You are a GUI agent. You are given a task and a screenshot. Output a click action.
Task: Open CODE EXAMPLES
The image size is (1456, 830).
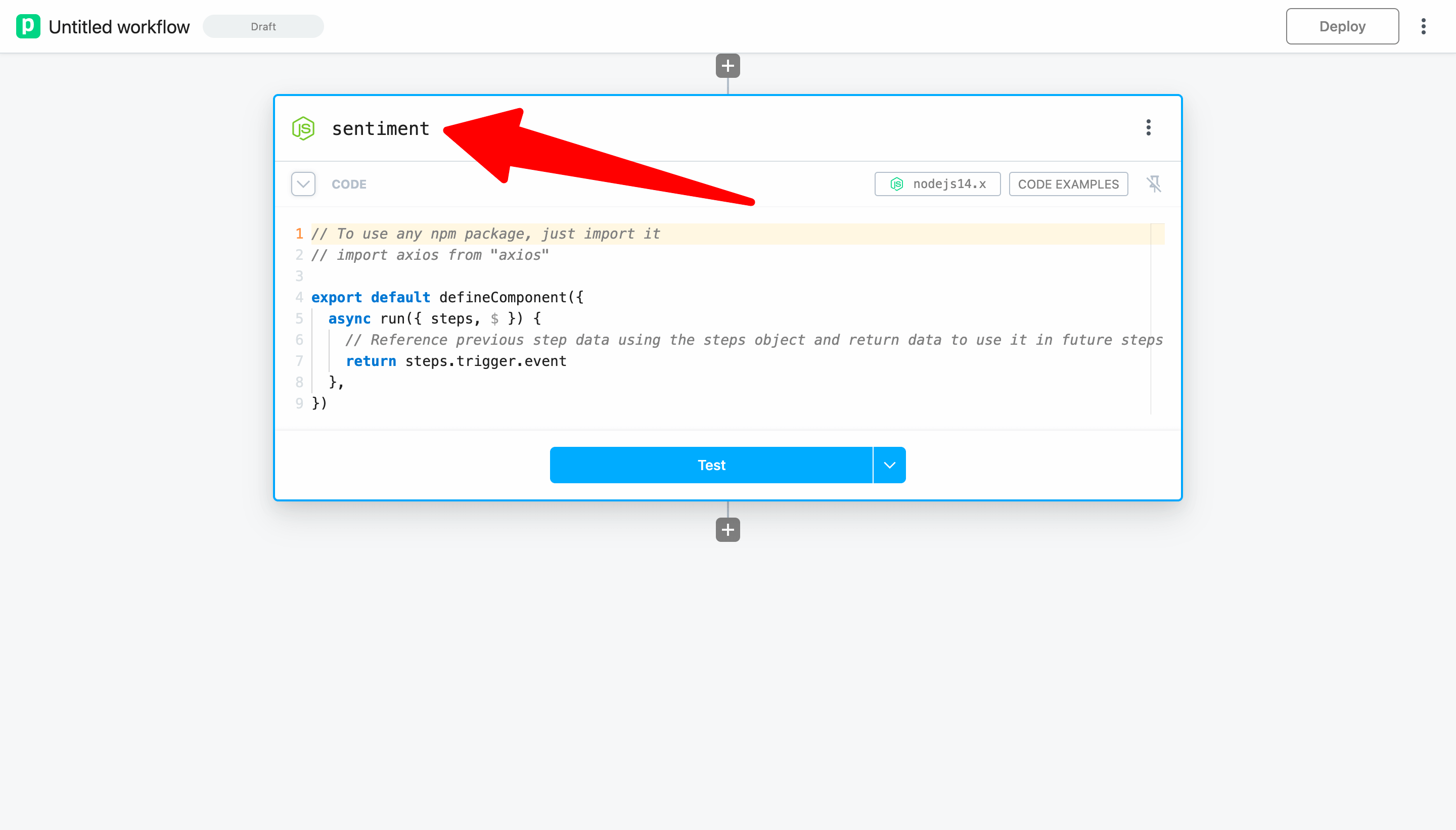1068,184
